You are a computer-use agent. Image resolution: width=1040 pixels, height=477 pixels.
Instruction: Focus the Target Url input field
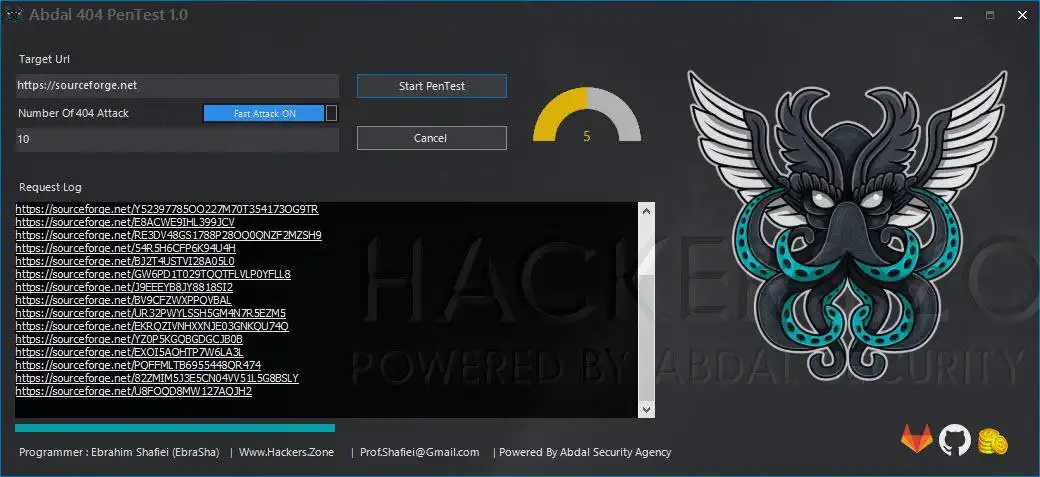pos(177,86)
